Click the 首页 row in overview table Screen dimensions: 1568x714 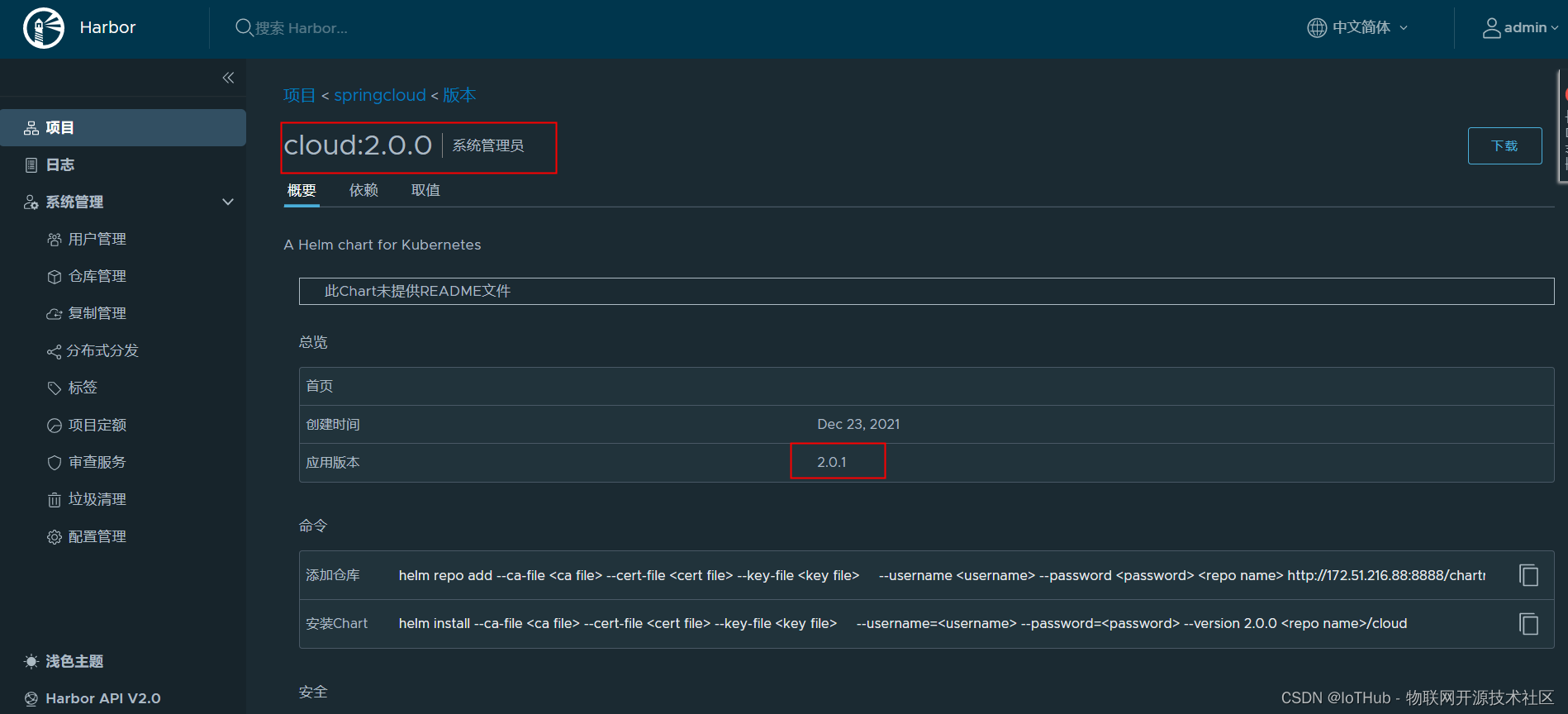coord(926,387)
